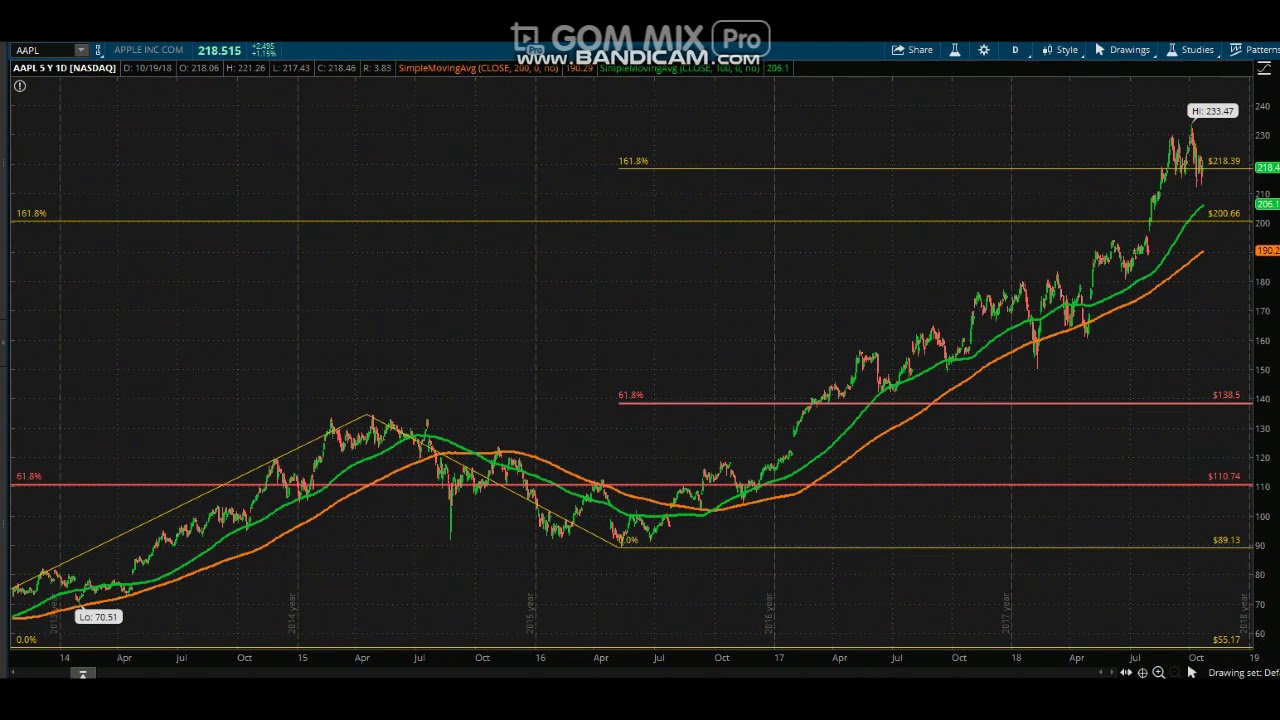Click the expand-collapse time axis icon

point(1126,673)
